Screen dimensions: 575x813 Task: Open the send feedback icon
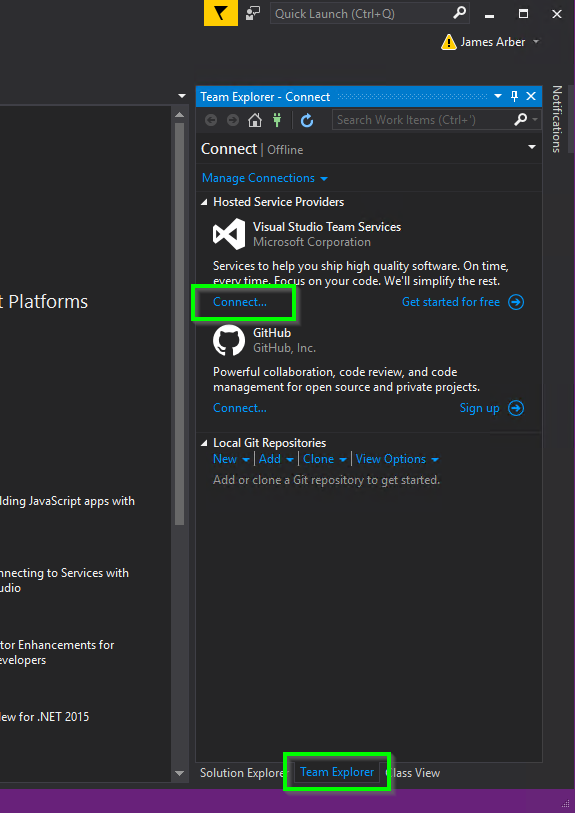click(x=253, y=13)
